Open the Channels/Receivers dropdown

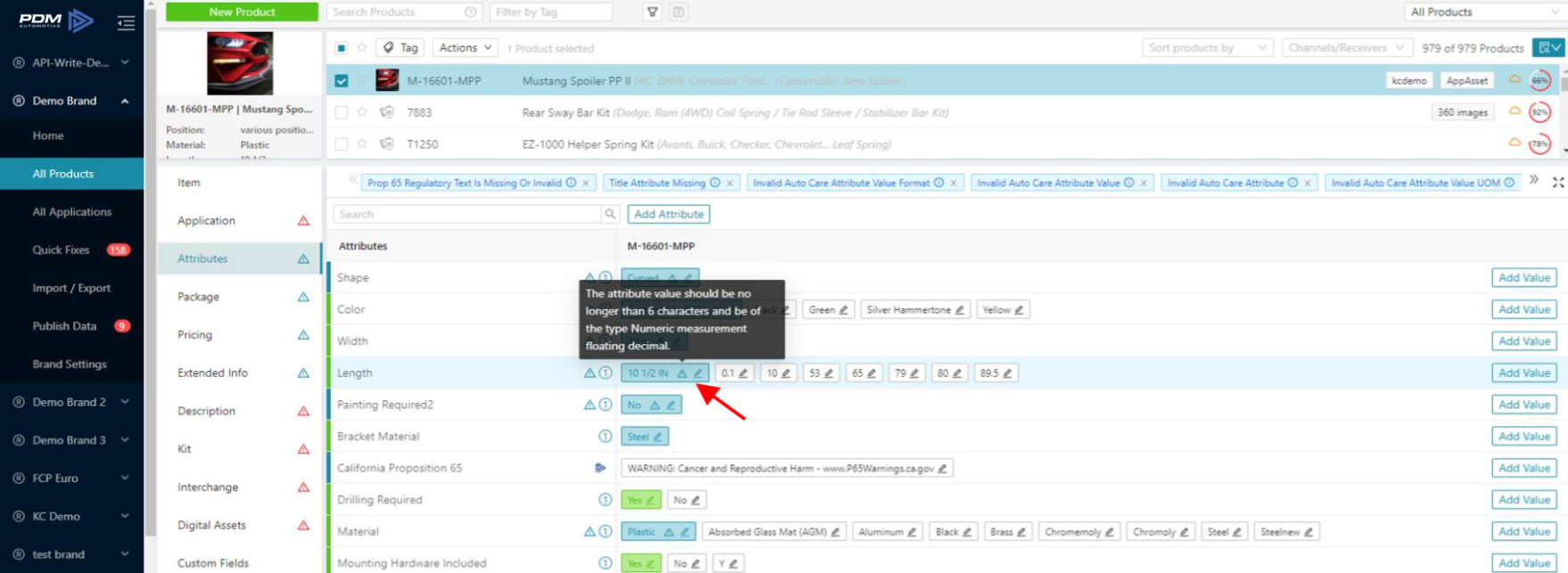click(x=1346, y=48)
